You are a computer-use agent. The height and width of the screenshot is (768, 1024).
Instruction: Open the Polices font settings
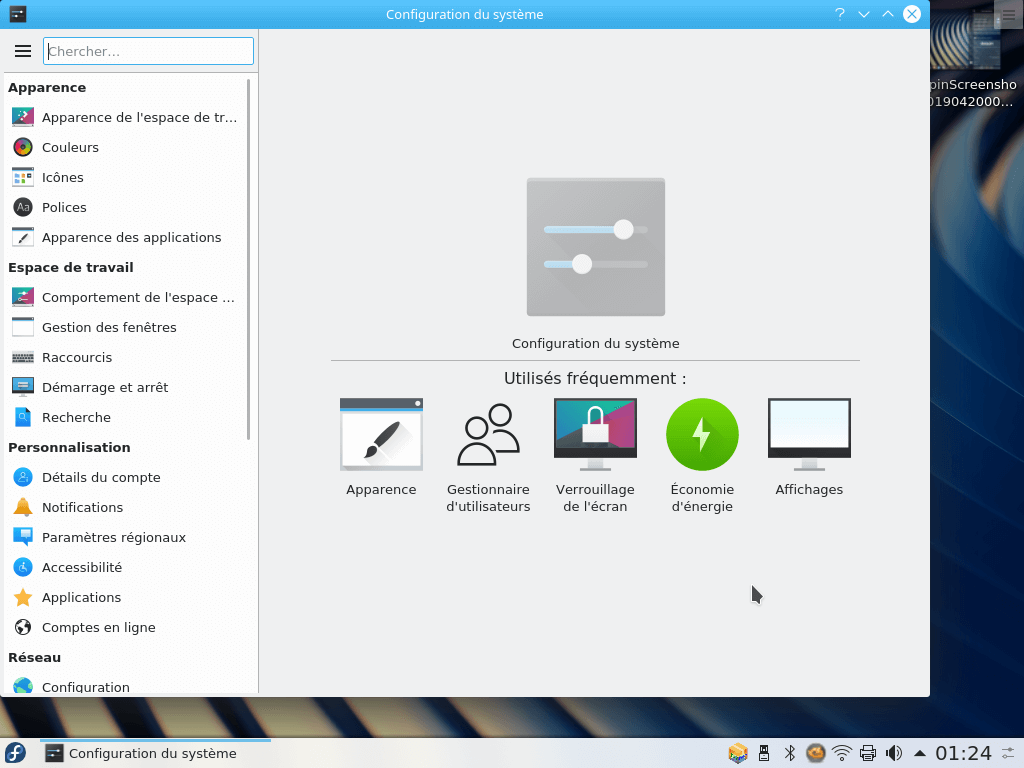[x=127, y=208]
